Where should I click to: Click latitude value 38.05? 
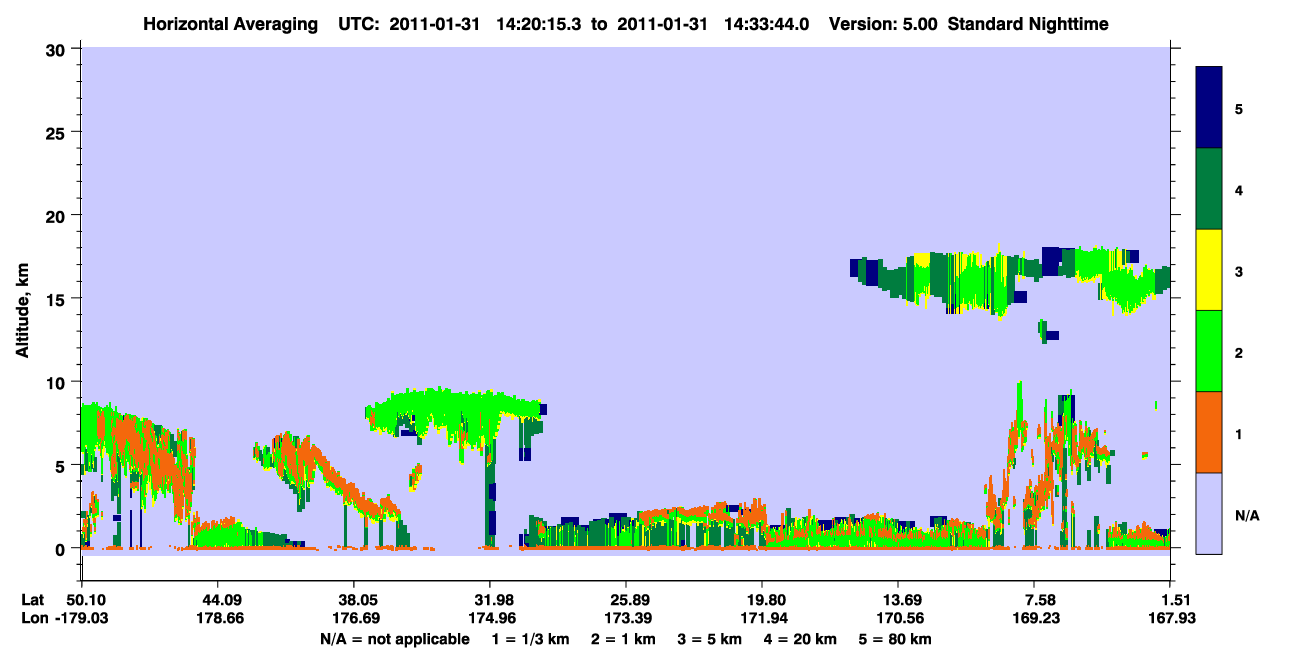click(x=353, y=600)
